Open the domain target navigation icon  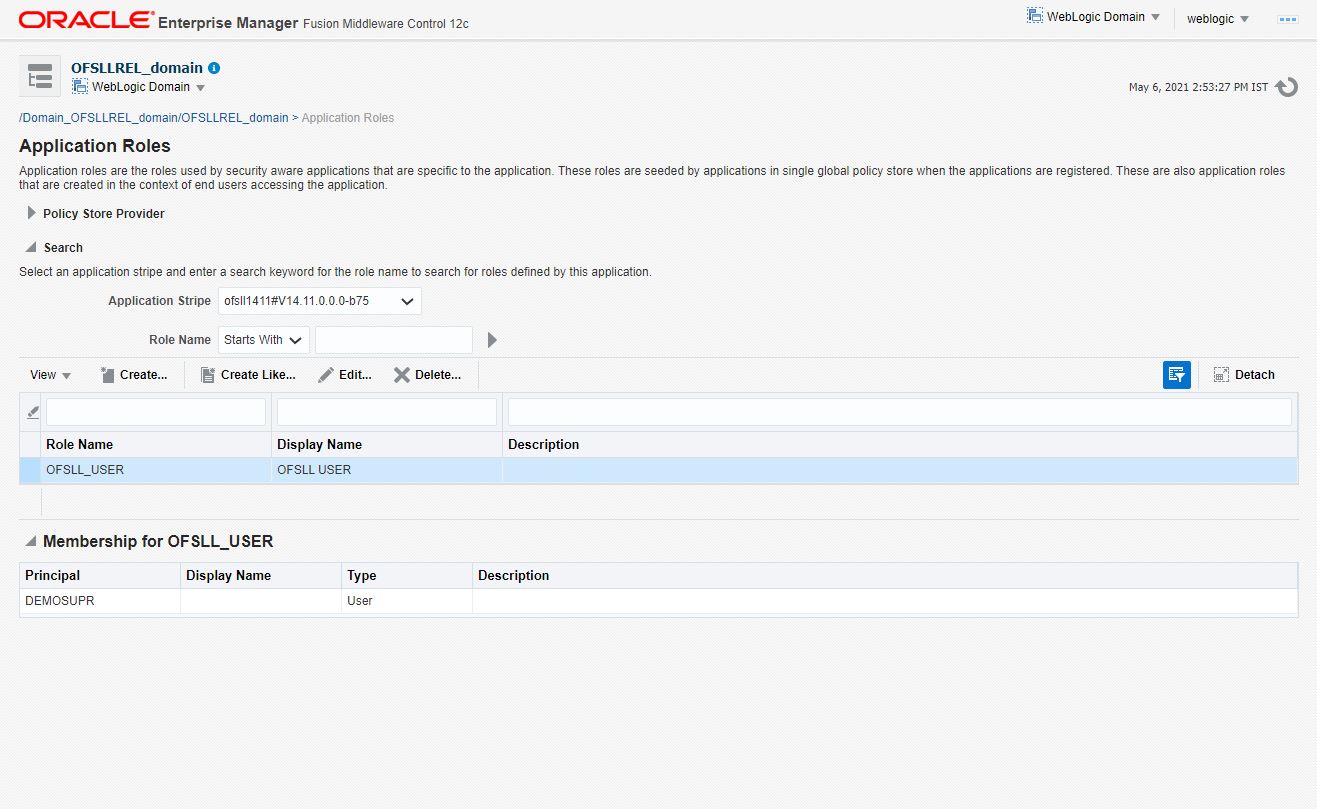tap(40, 77)
